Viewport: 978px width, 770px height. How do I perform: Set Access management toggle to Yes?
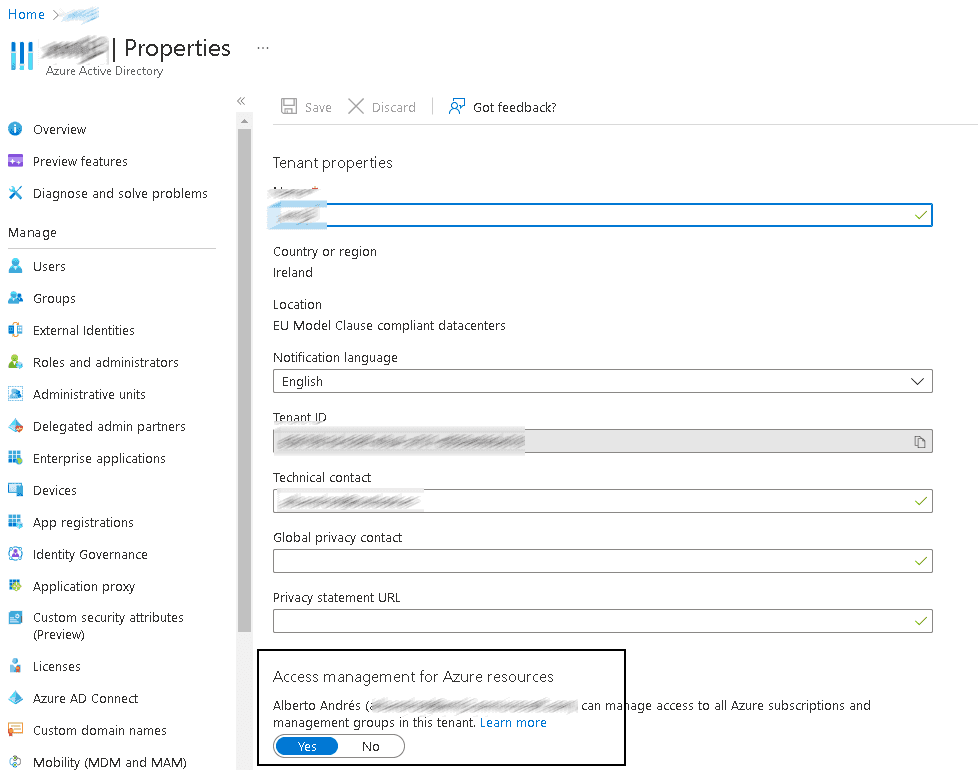pyautogui.click(x=307, y=746)
